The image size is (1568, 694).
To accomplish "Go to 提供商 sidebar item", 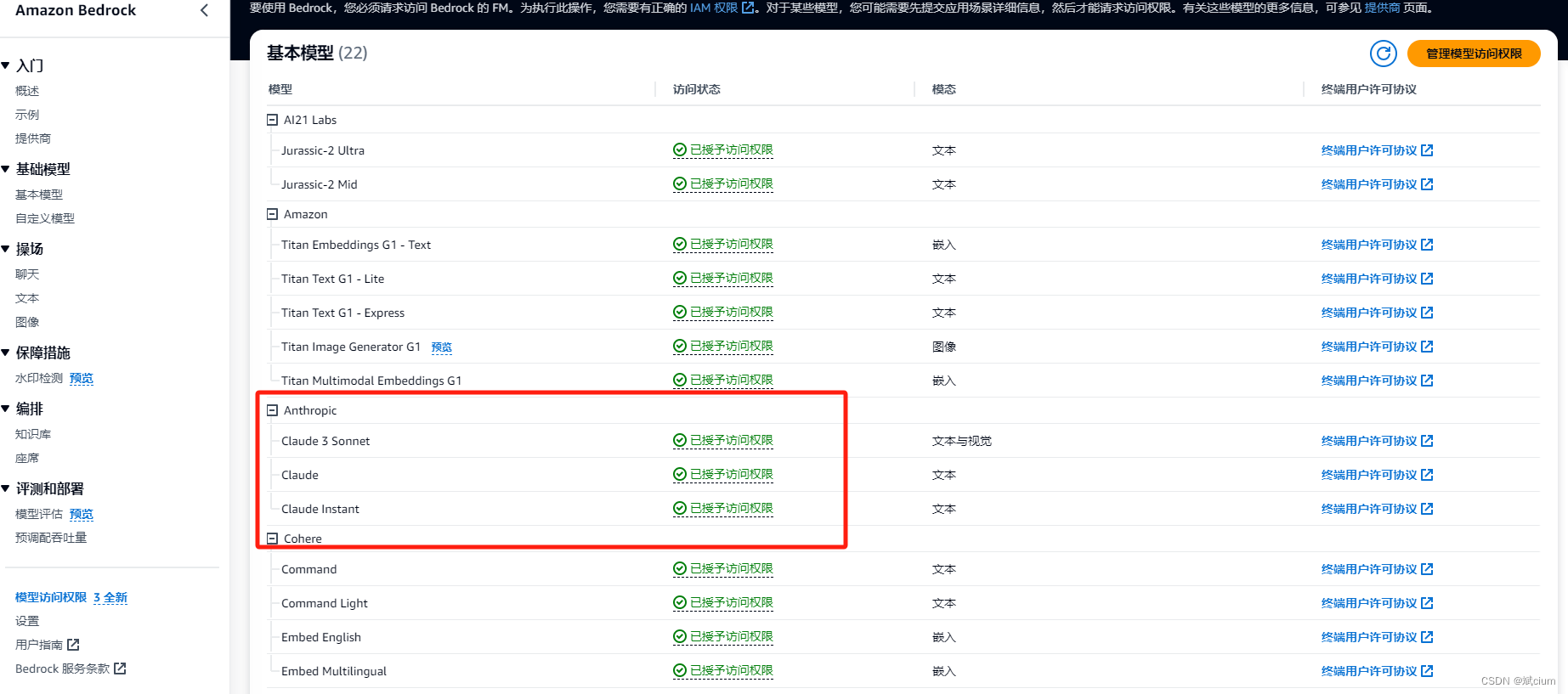I will coord(33,138).
